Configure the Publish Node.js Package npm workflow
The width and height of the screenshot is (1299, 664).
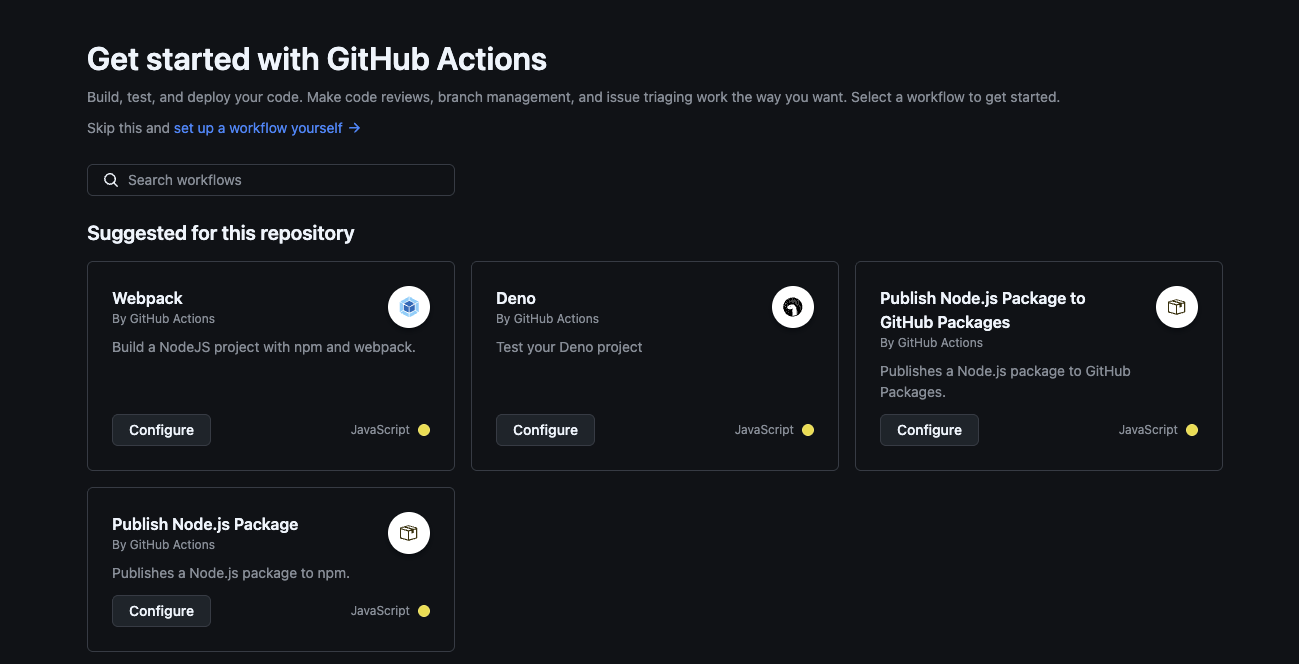161,611
